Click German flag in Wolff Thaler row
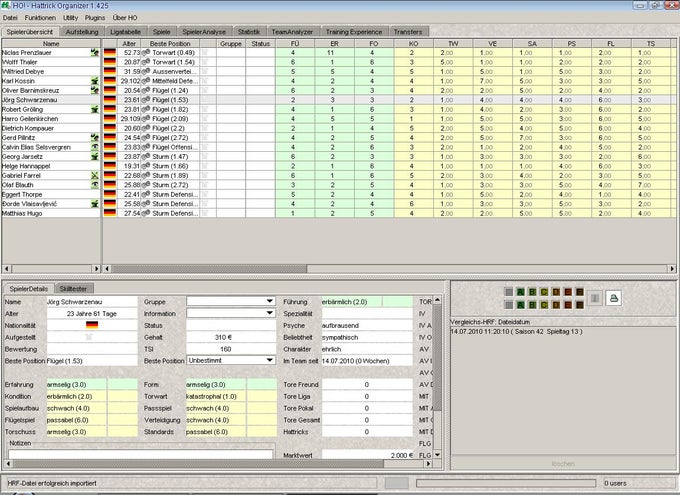 tap(110, 62)
